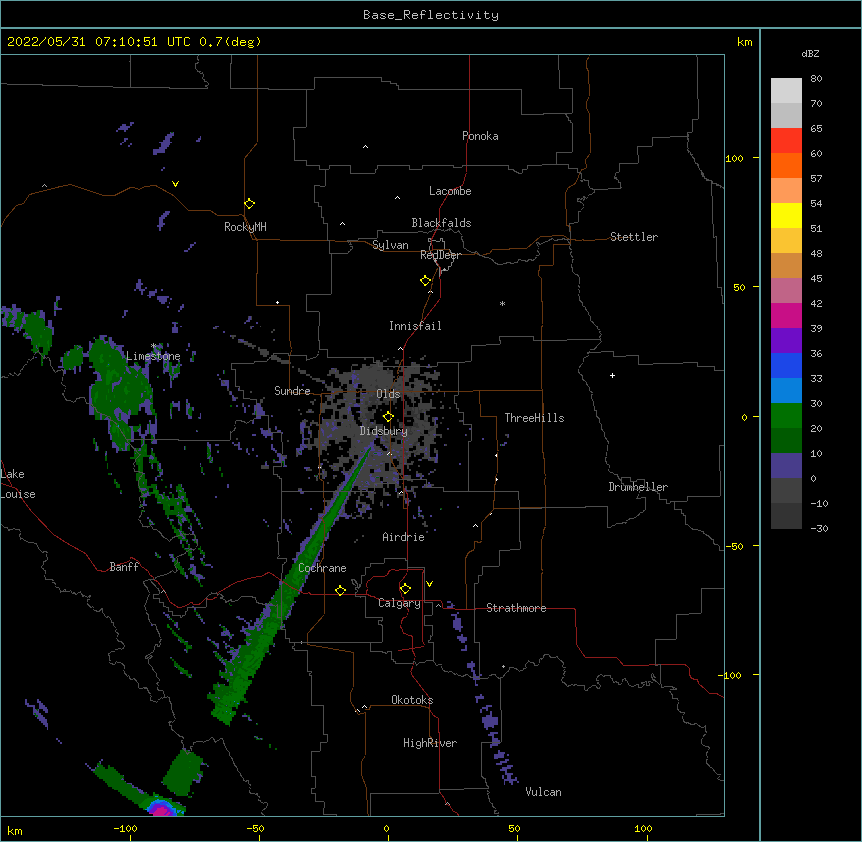Click the Blackfalds label

pyautogui.click(x=441, y=223)
